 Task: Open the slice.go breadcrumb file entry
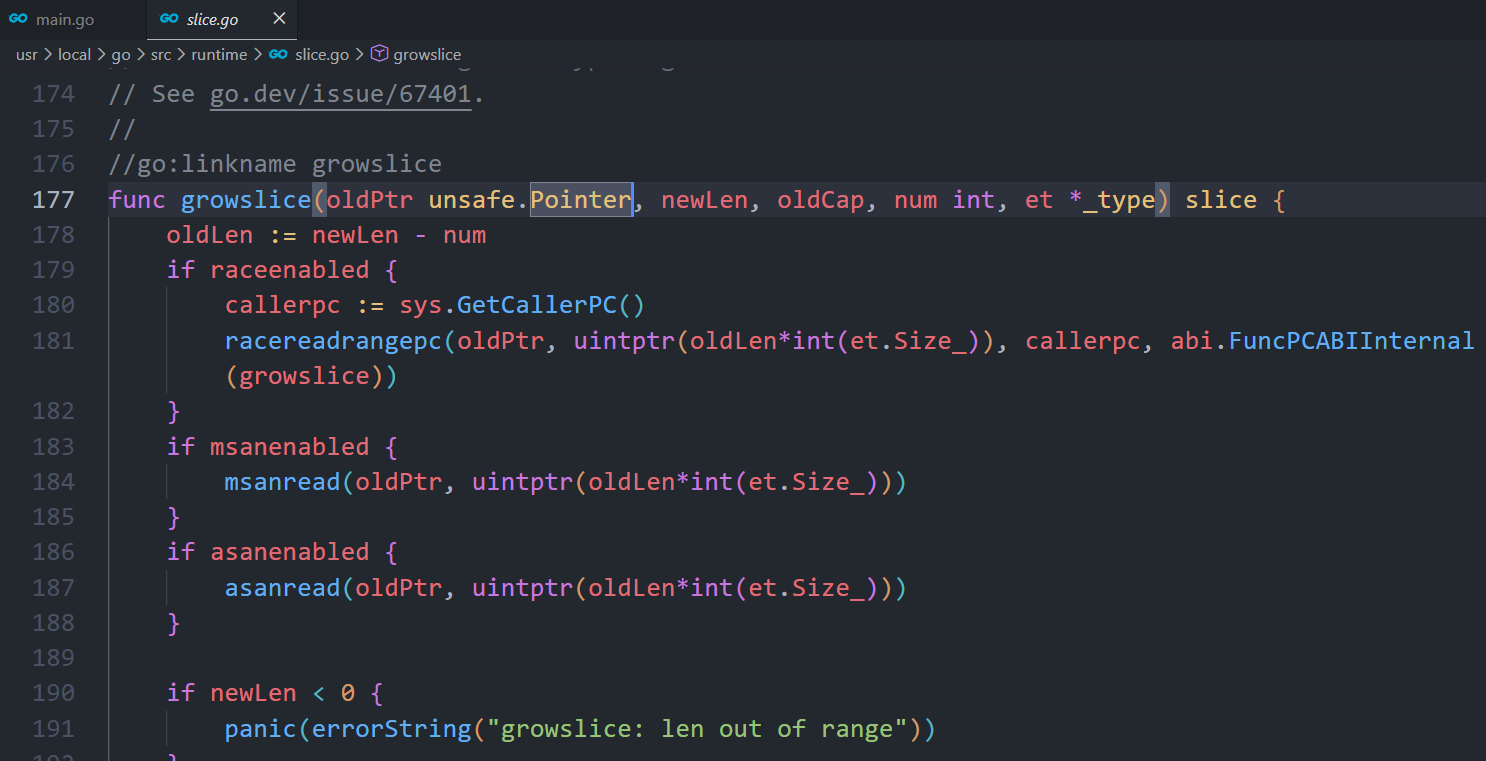point(322,54)
